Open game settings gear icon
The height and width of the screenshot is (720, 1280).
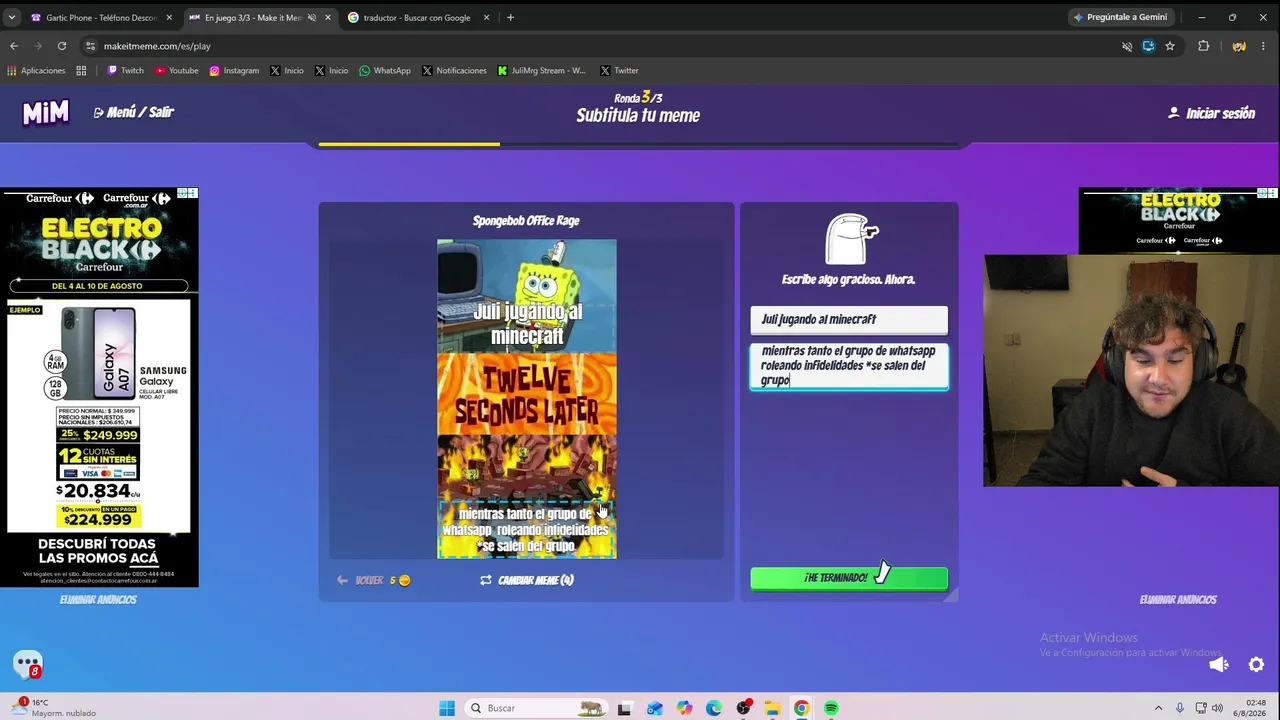point(1256,664)
